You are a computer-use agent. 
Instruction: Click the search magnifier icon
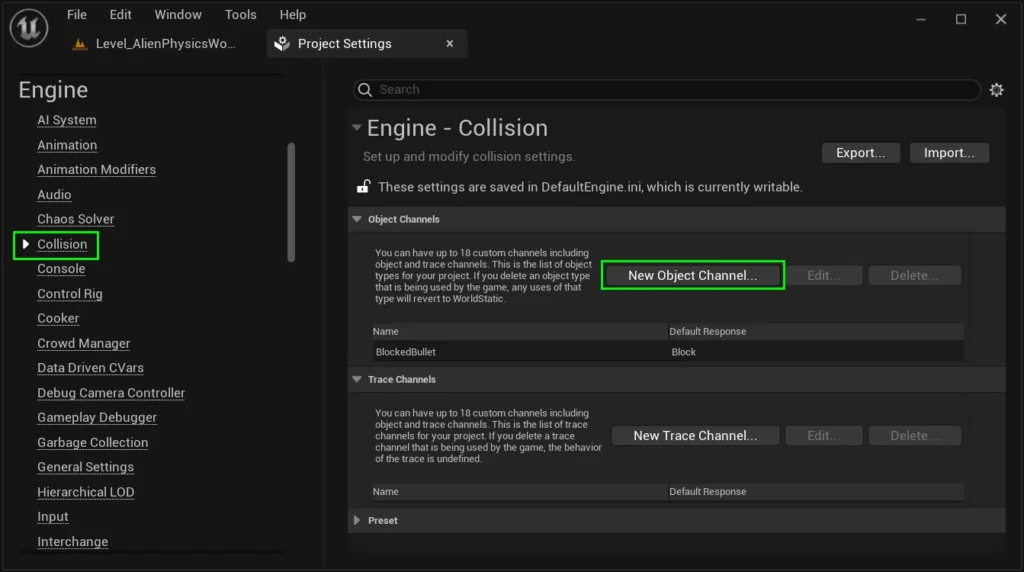pos(366,90)
